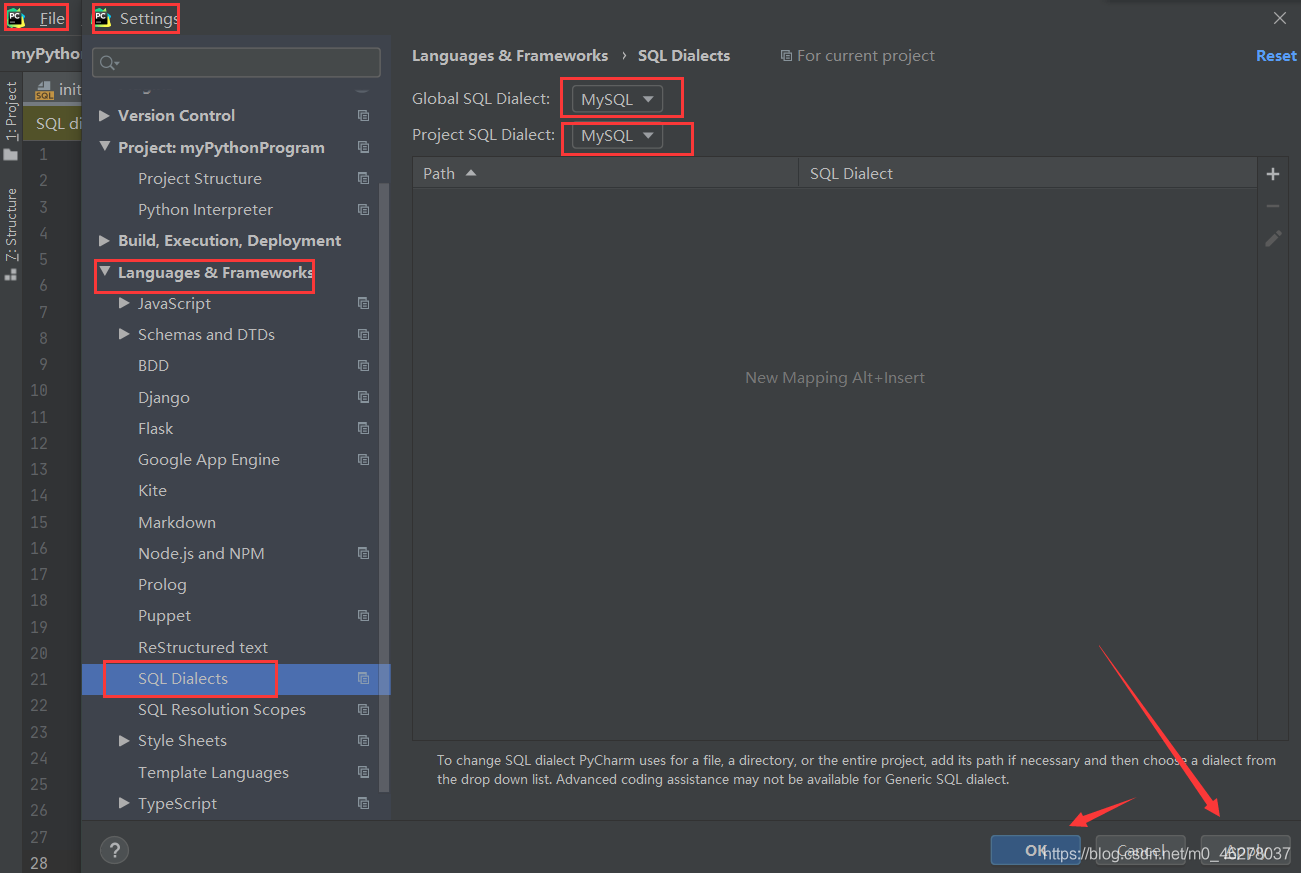Click project-level icon next to Version Control
Screen dimensions: 1301x873
point(363,116)
